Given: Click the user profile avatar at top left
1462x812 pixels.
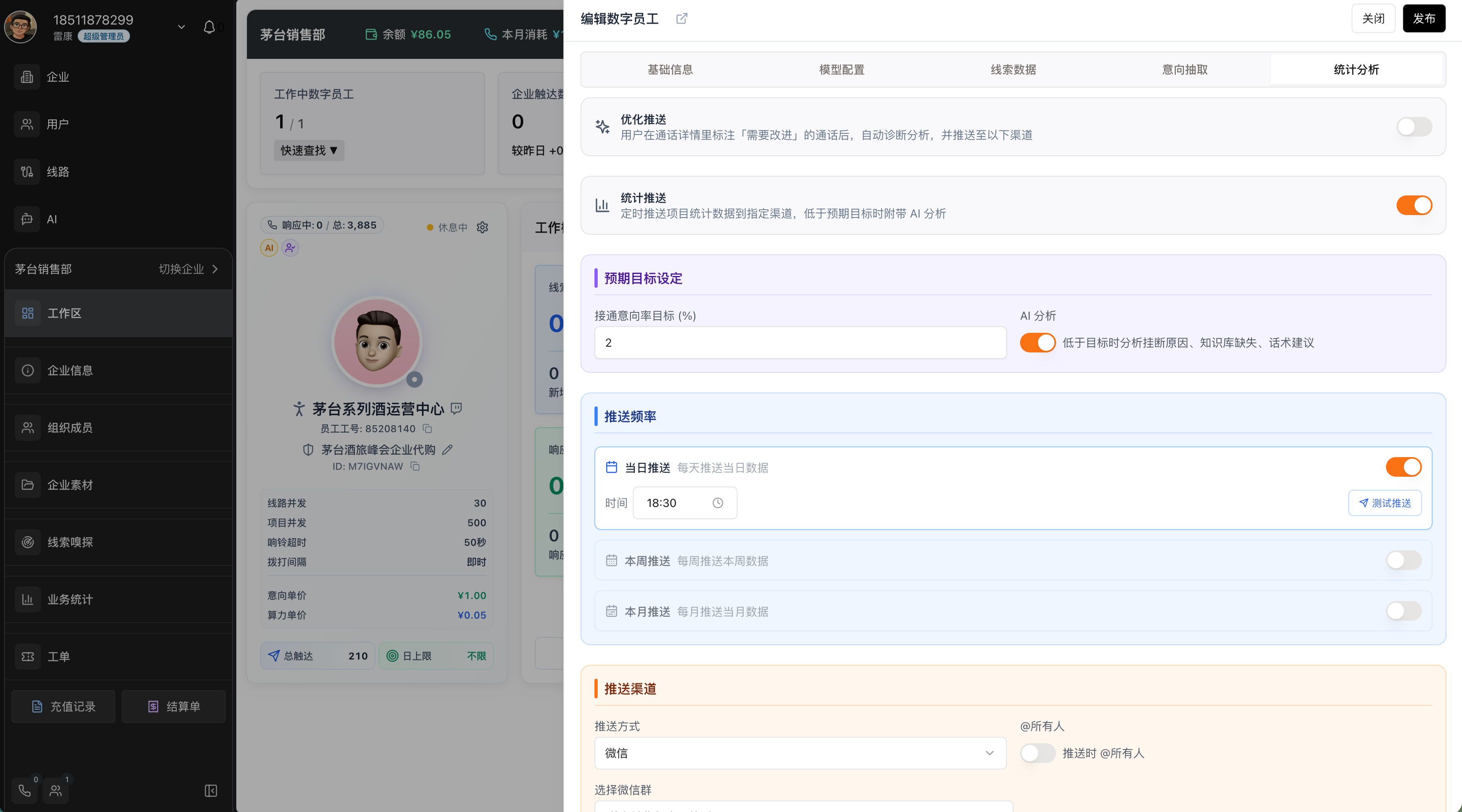Looking at the screenshot, I should [x=20, y=27].
